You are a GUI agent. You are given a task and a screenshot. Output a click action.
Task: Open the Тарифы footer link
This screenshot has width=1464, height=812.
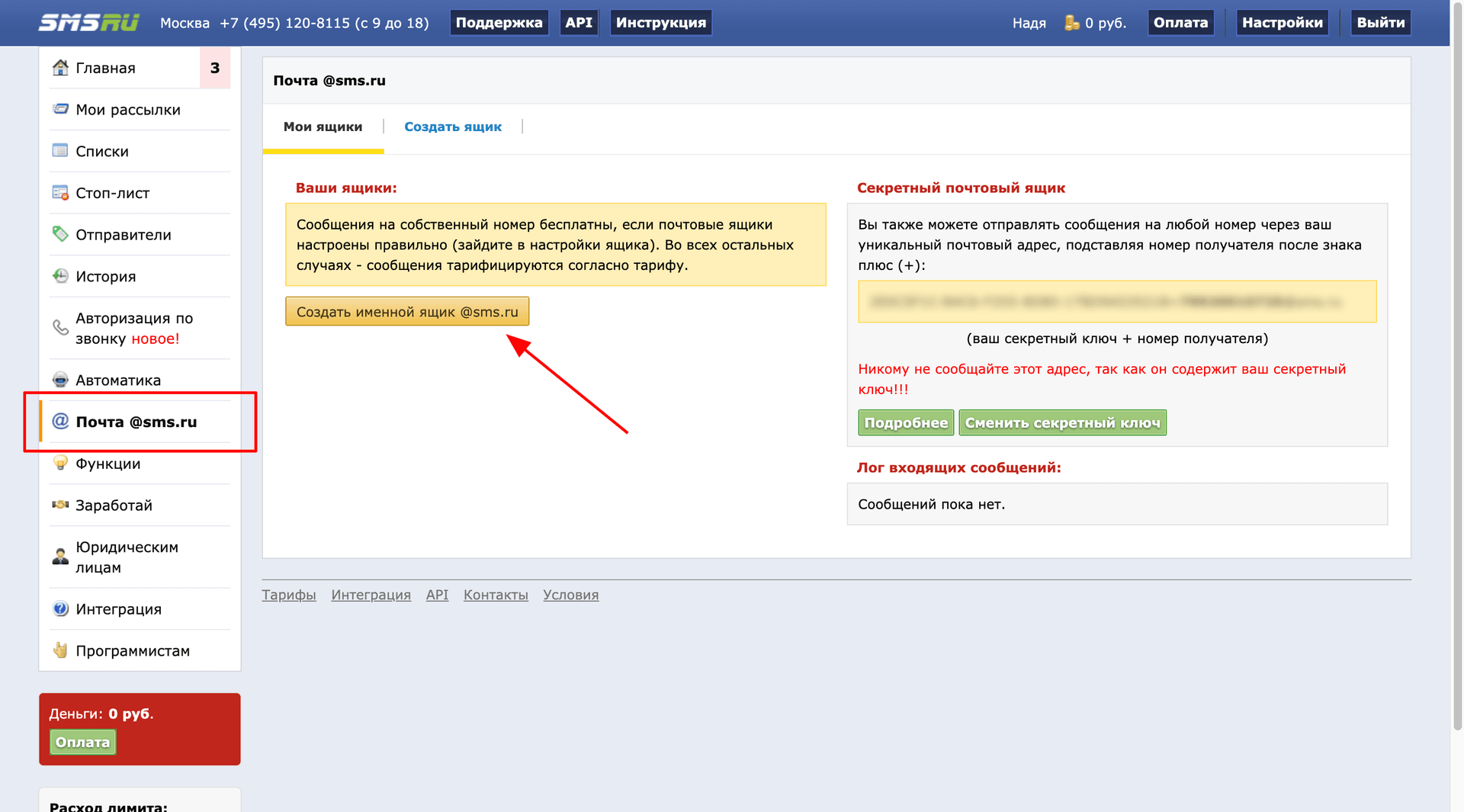pos(289,595)
